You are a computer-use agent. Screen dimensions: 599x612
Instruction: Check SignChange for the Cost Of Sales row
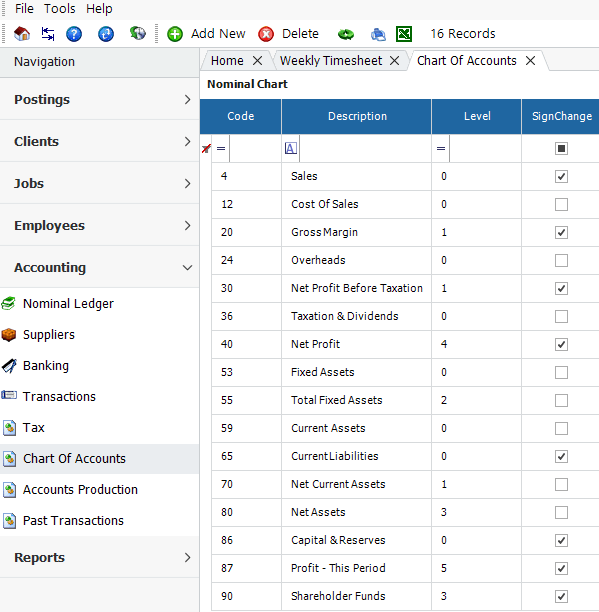point(561,205)
